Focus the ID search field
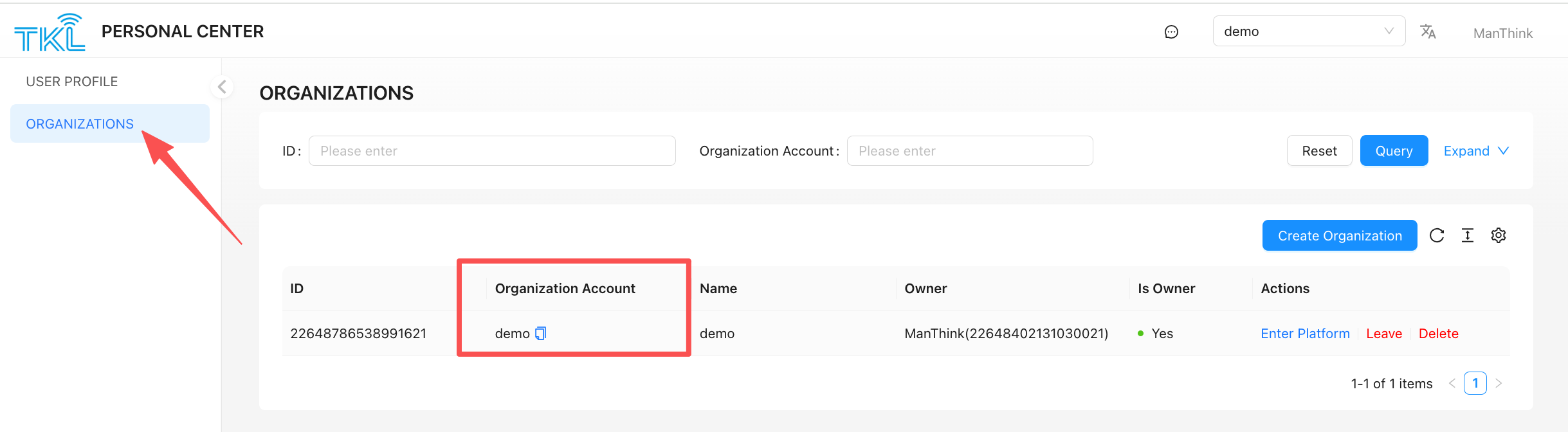 pos(491,151)
